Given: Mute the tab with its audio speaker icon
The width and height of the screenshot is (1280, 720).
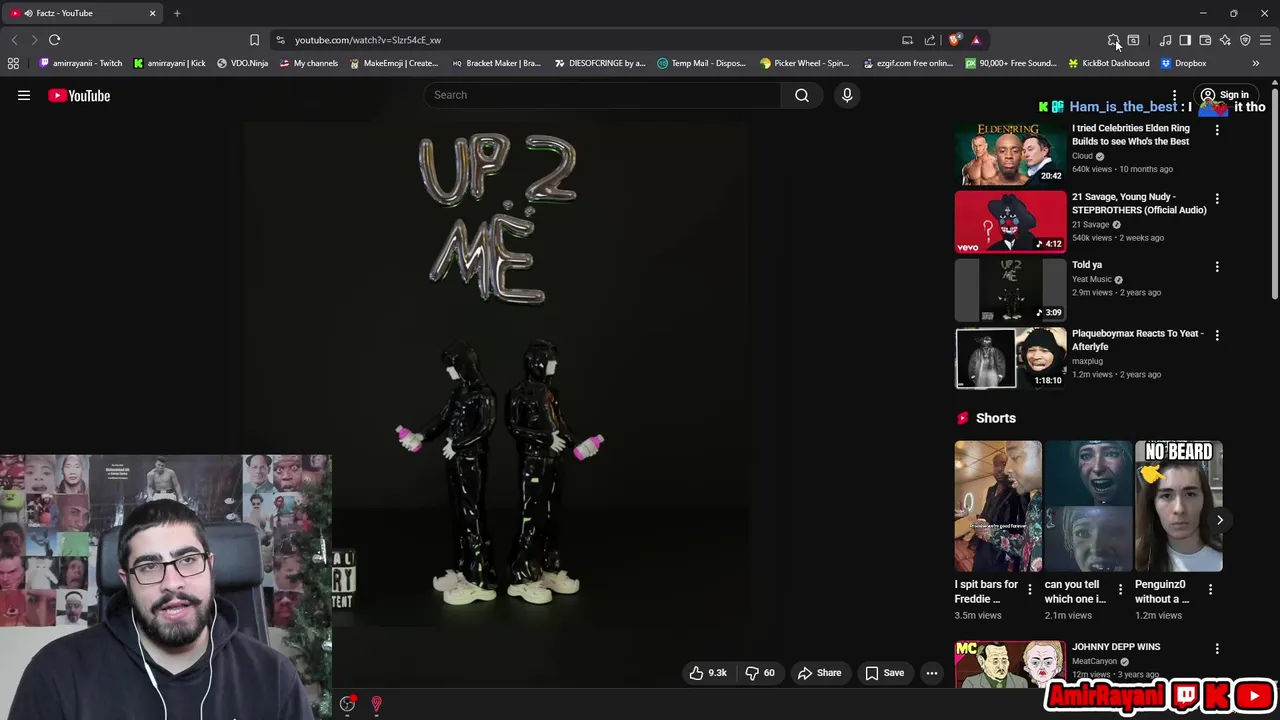Looking at the screenshot, I should point(28,13).
